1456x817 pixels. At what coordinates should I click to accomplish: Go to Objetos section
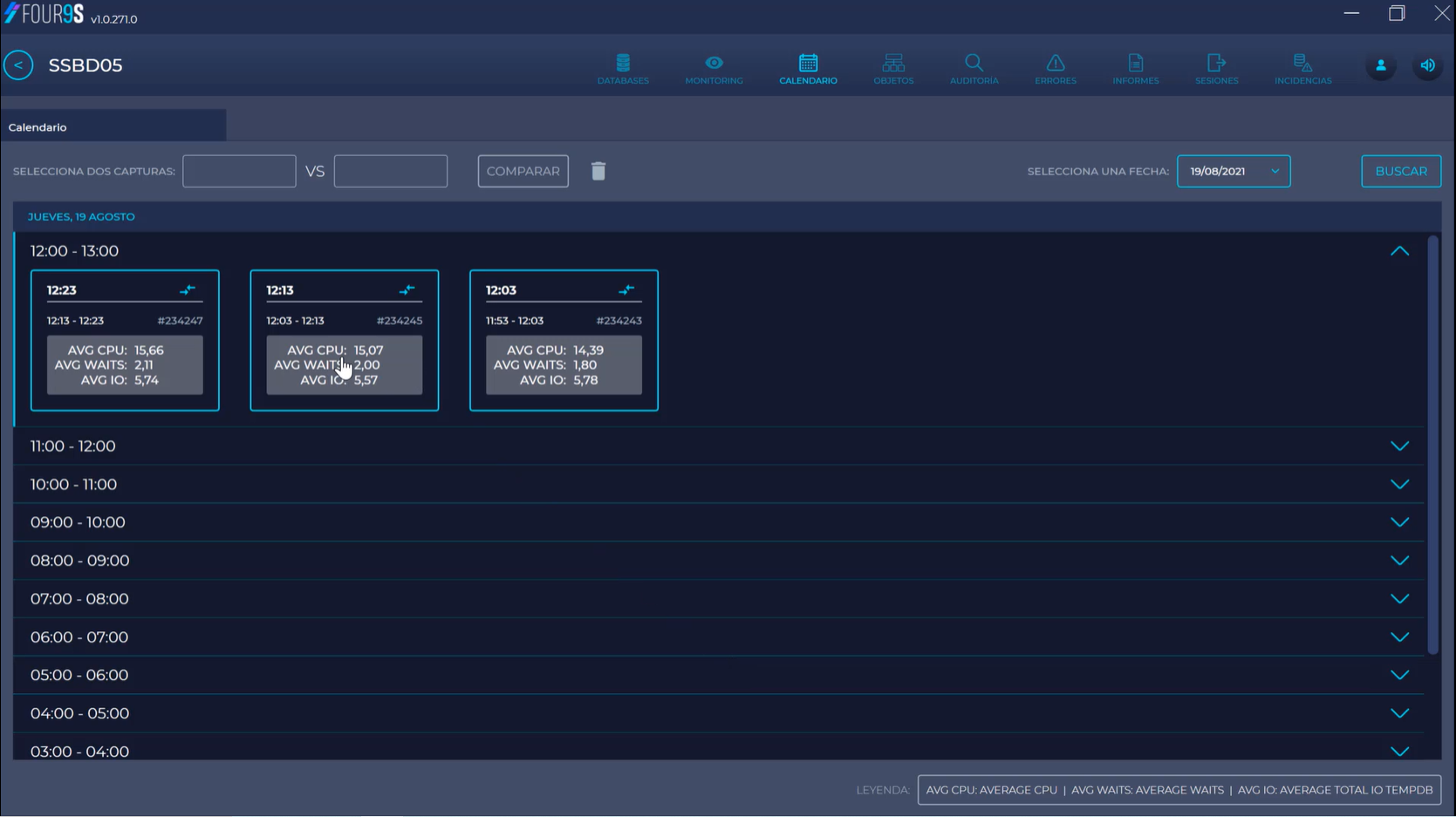coord(893,68)
